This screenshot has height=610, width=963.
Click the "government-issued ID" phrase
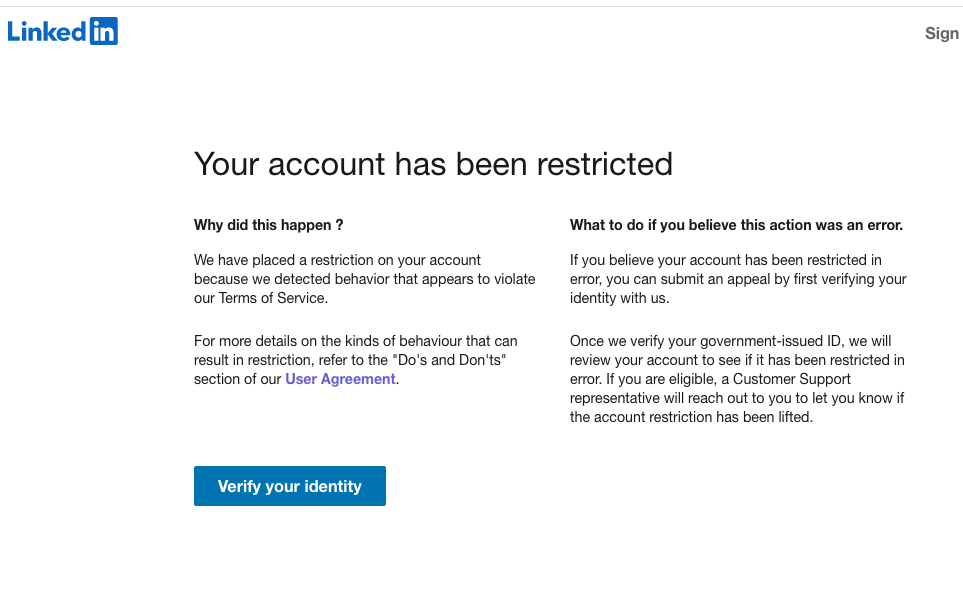click(770, 341)
